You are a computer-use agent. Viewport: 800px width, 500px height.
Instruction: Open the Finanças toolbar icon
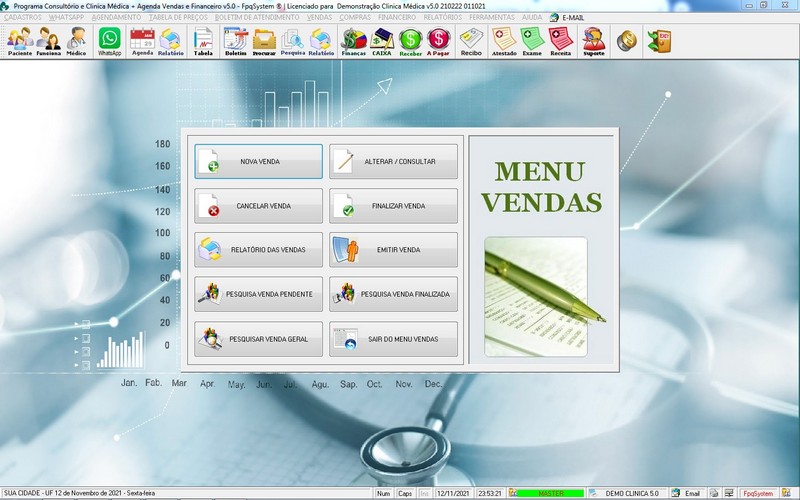click(x=354, y=41)
